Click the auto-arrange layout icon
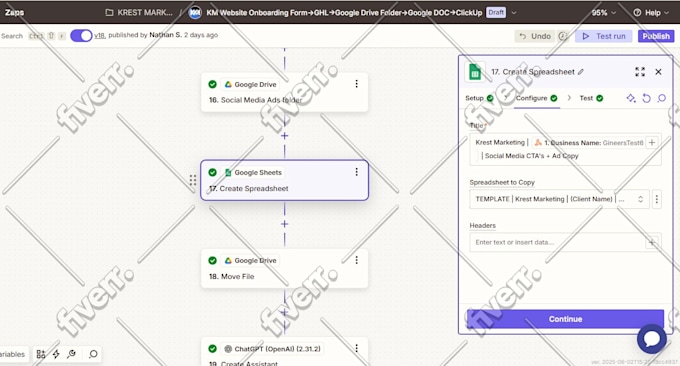Viewport: 680px width, 366px height. (x=41, y=354)
